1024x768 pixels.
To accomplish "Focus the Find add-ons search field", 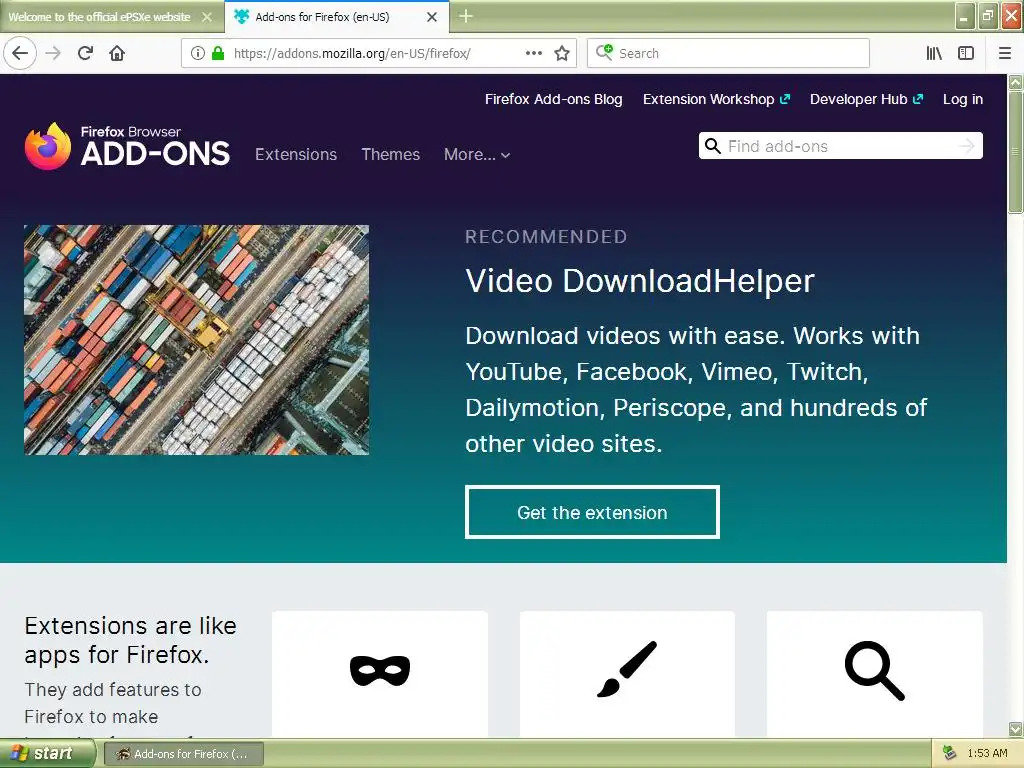I will coord(840,146).
